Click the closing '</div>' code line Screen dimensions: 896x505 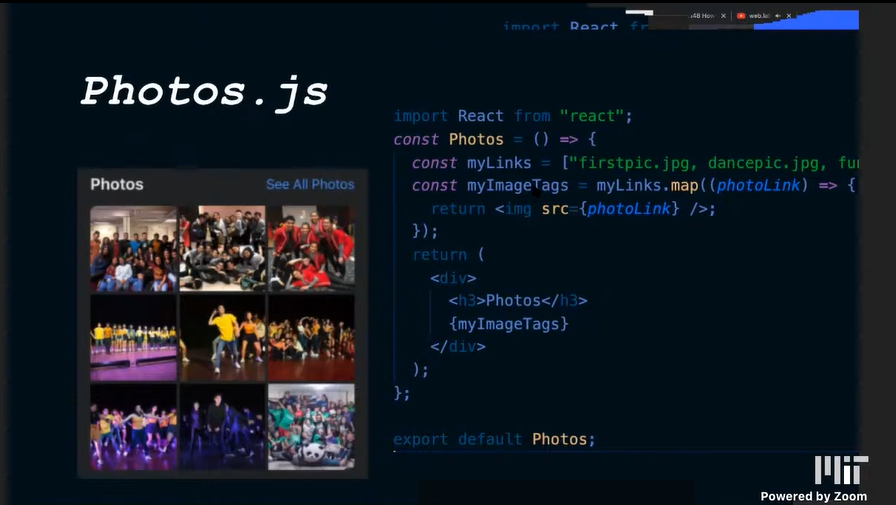(x=458, y=347)
